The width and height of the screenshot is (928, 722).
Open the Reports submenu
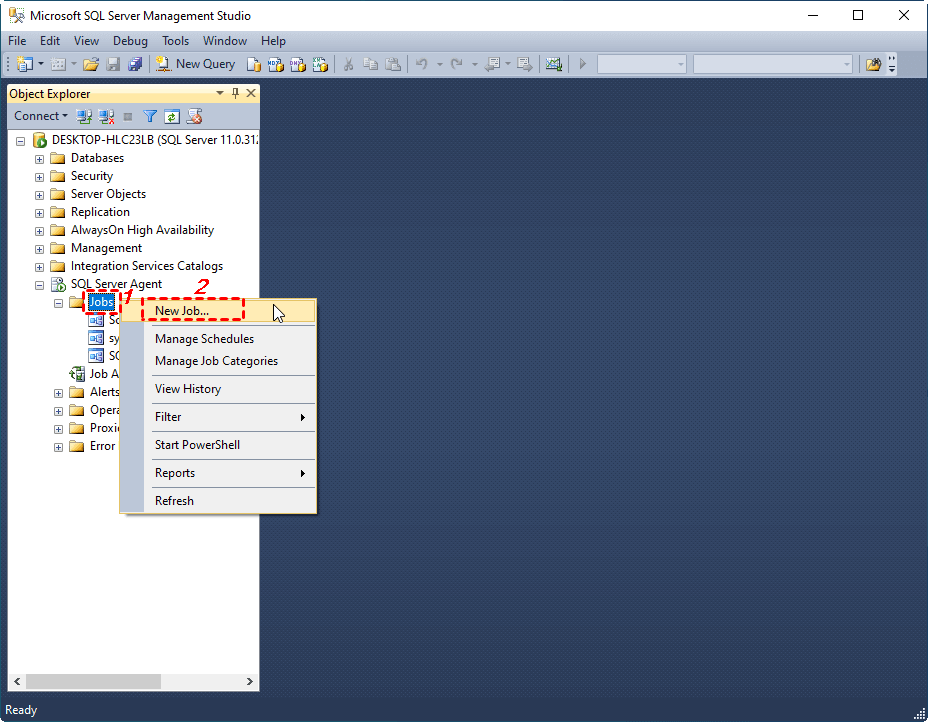[x=218, y=473]
